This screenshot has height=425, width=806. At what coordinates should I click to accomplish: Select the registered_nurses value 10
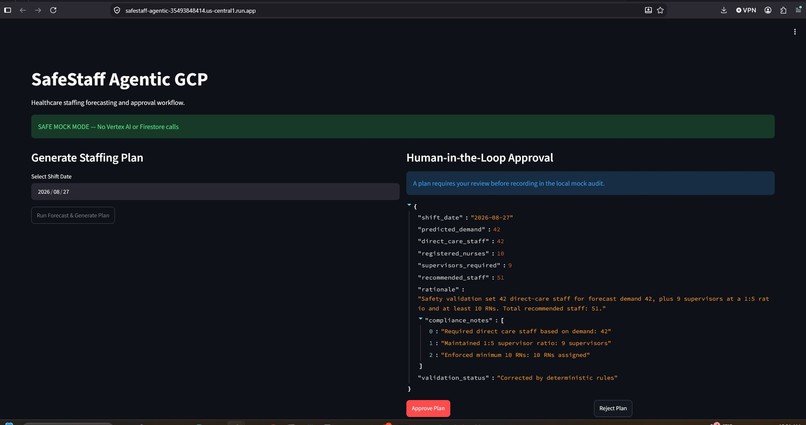tap(500, 253)
